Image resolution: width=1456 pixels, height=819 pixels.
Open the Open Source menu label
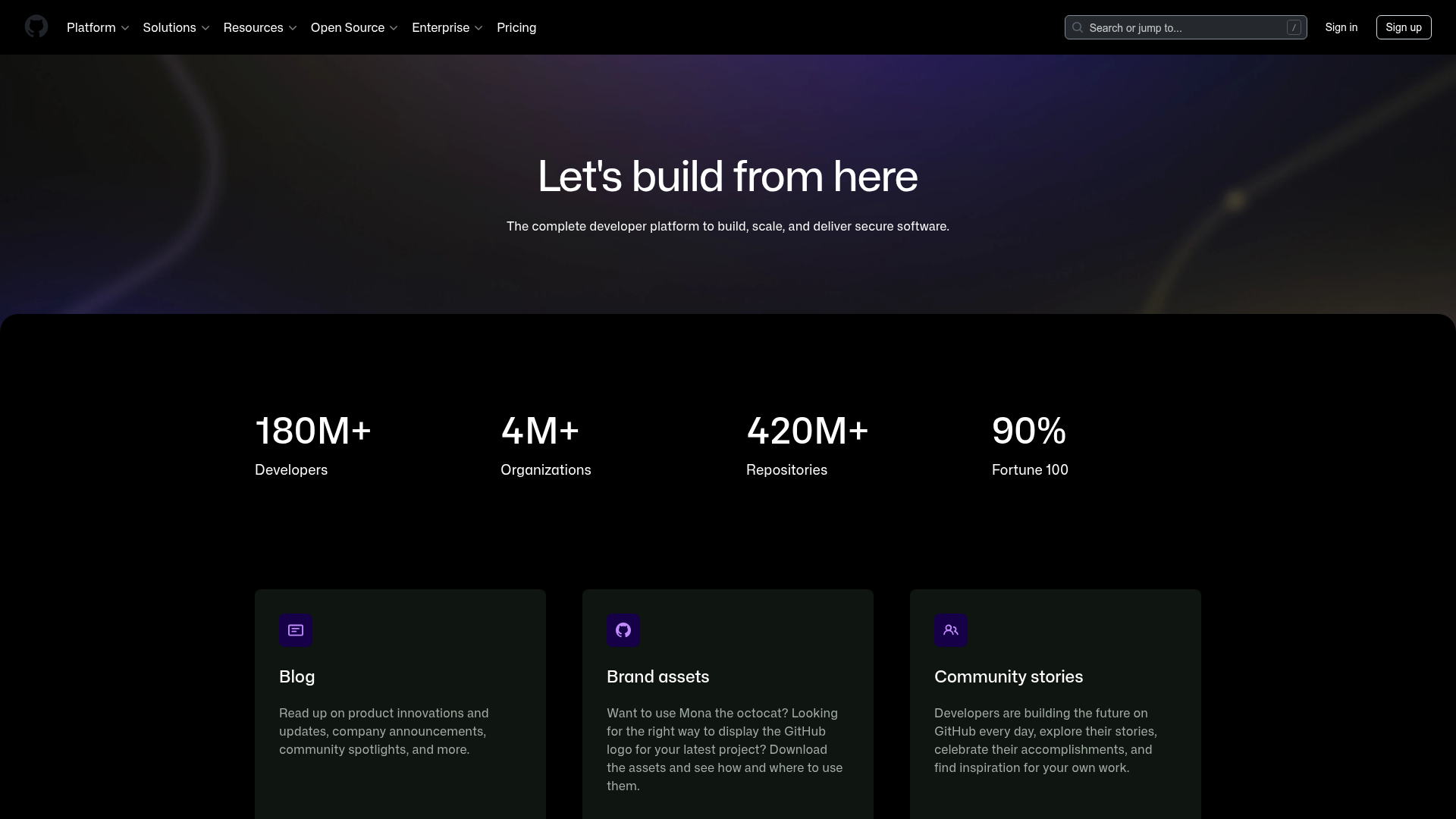pos(347,27)
